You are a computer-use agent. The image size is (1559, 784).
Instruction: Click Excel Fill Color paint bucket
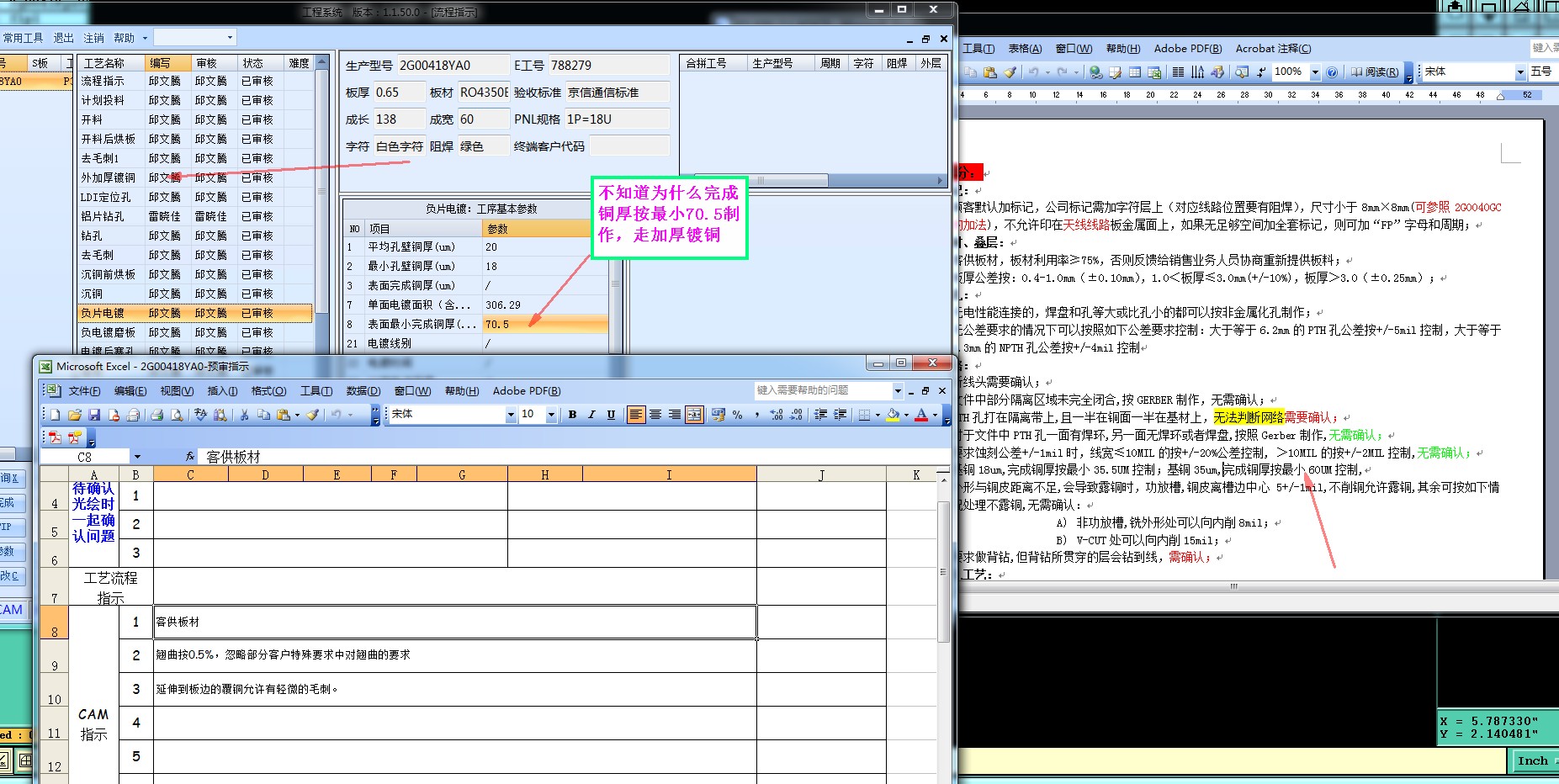893,415
